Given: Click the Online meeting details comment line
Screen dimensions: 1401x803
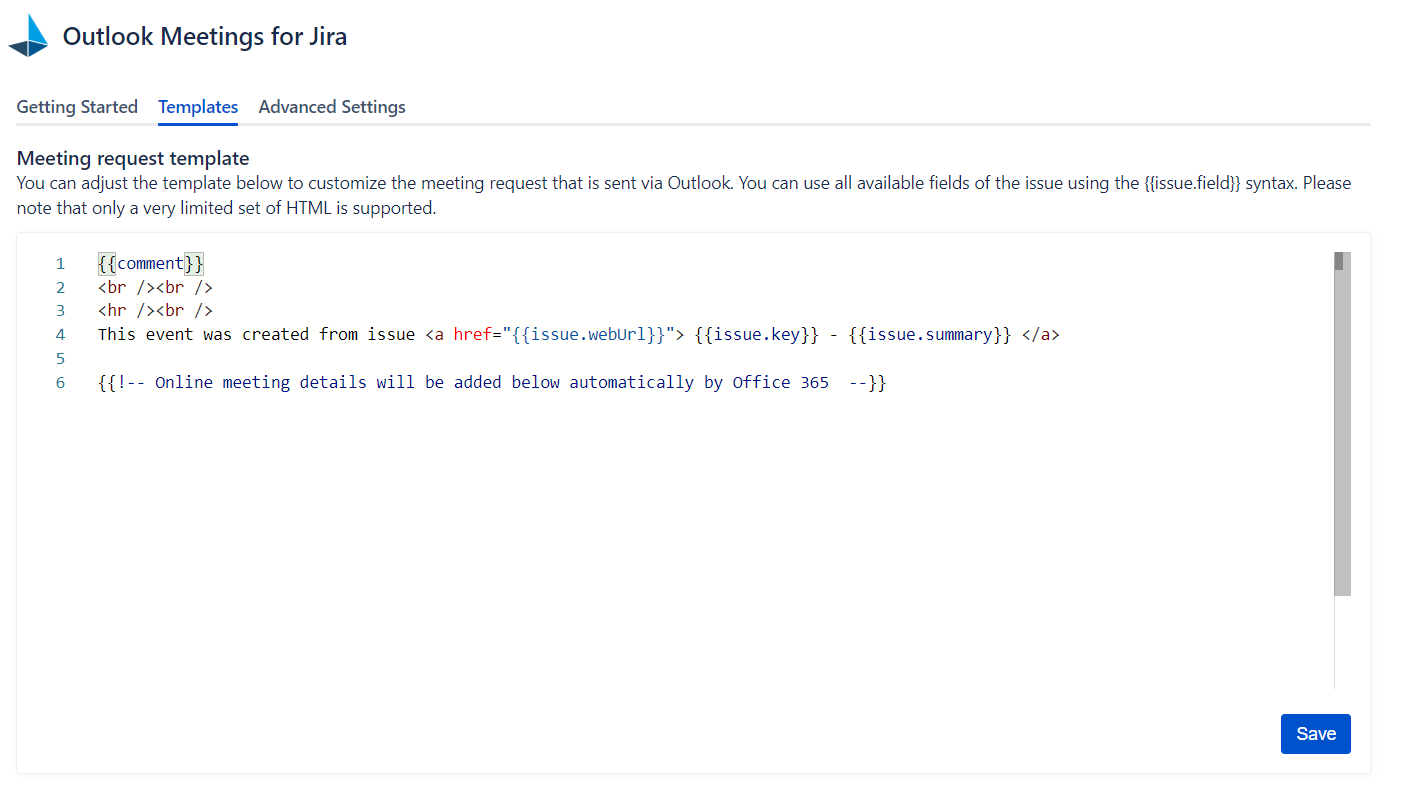Looking at the screenshot, I should tap(492, 383).
